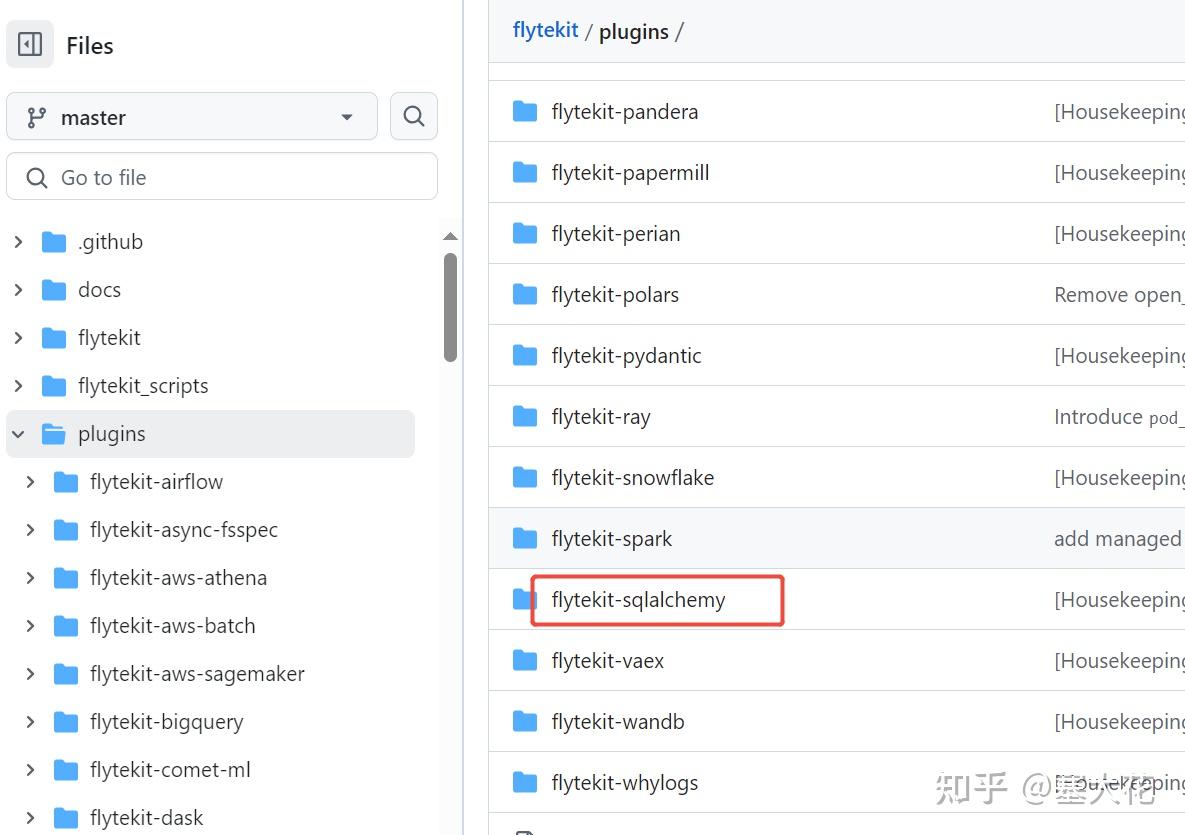Click the flytekit-sqlalchemy folder icon
The width and height of the screenshot is (1185, 835).
coord(524,599)
